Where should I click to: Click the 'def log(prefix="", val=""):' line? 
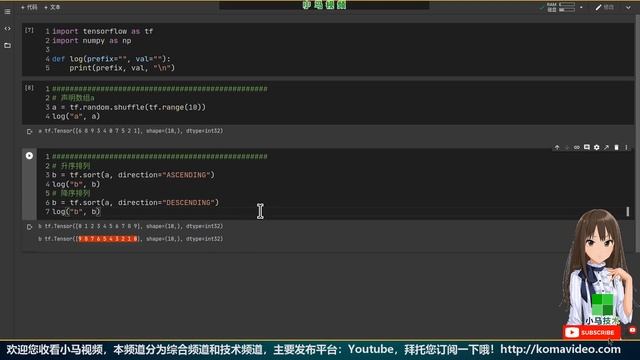[x=111, y=59]
